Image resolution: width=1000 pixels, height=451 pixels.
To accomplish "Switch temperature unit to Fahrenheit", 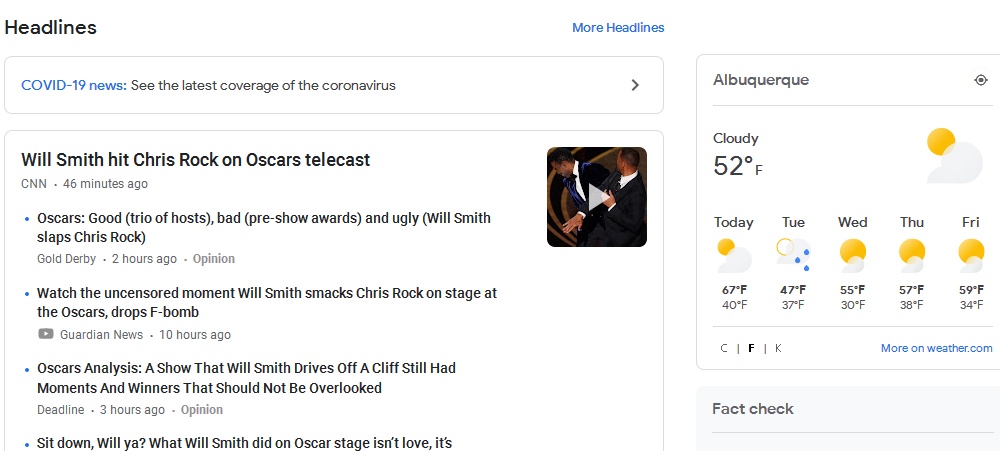I will [751, 348].
